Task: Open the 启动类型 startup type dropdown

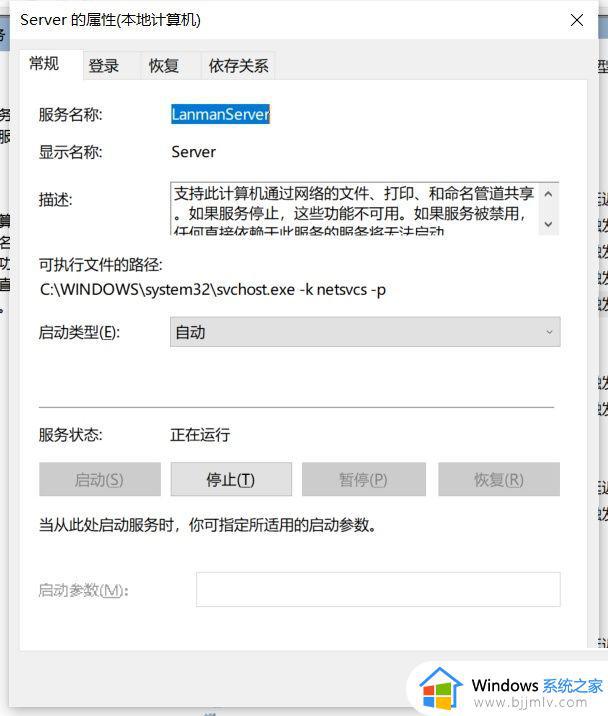Action: (365, 332)
